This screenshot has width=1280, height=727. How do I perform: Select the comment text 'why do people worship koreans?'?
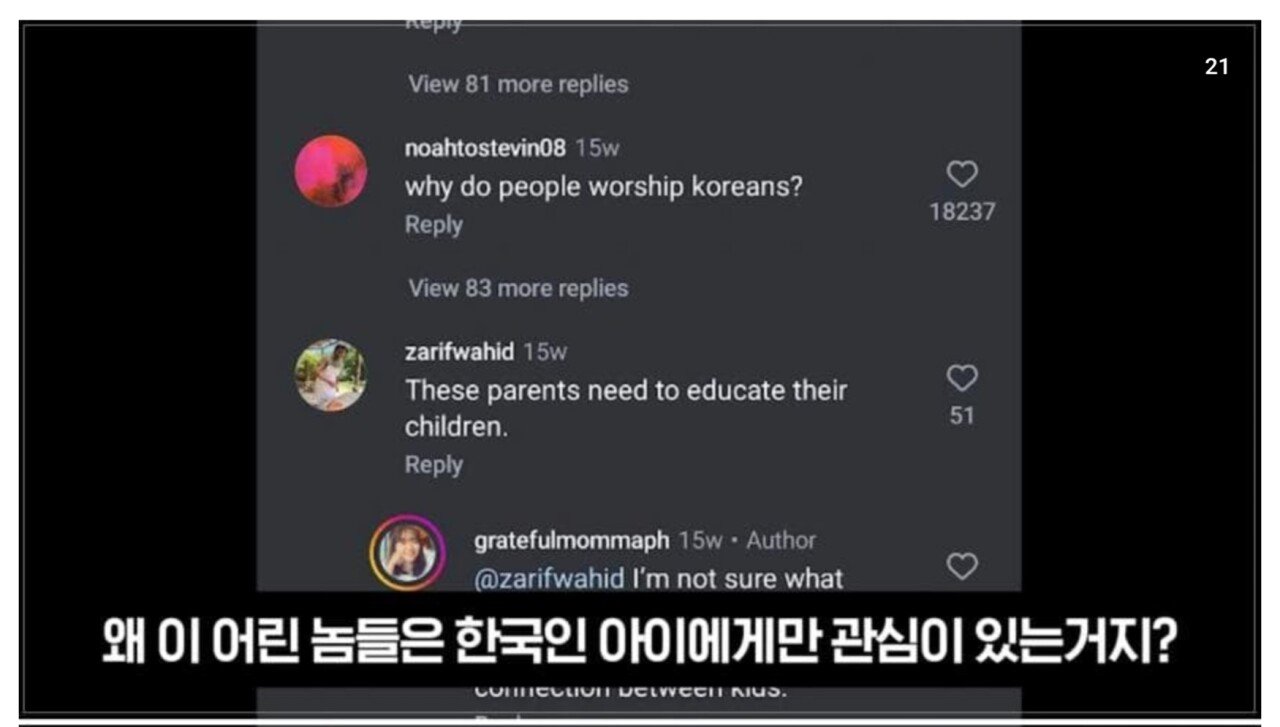coord(603,187)
